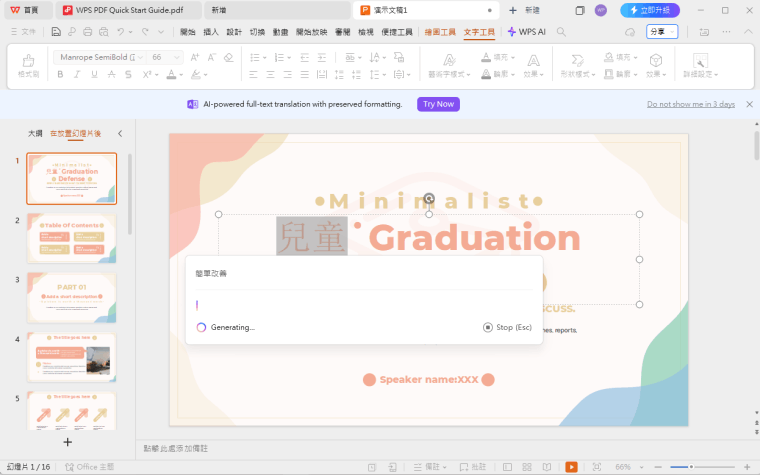Image resolution: width=760 pixels, height=475 pixels.
Task: Switch to WPS PDF Quick Start Guide.pdf tab
Action: [x=129, y=10]
